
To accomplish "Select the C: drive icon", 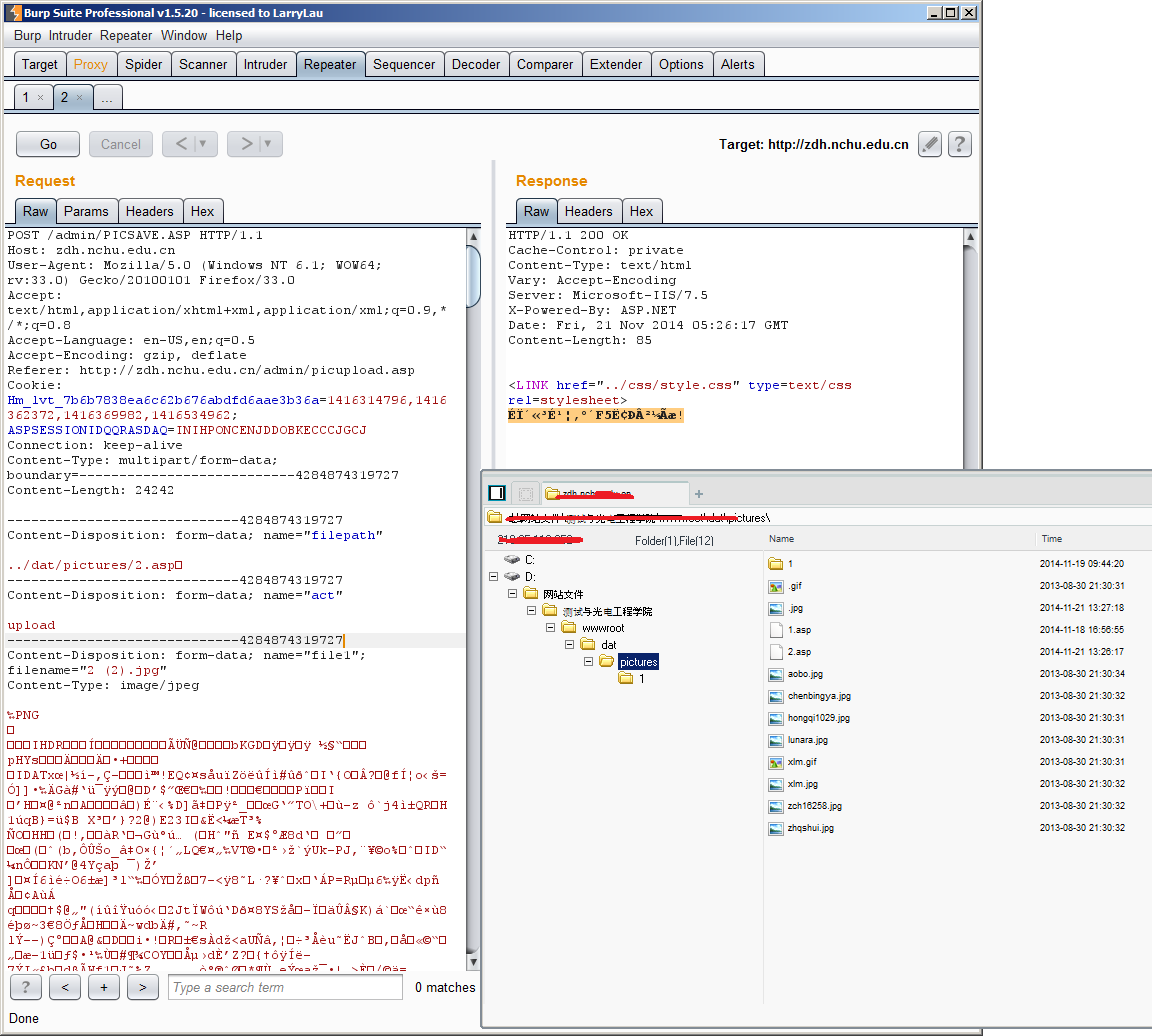I will click(x=512, y=560).
